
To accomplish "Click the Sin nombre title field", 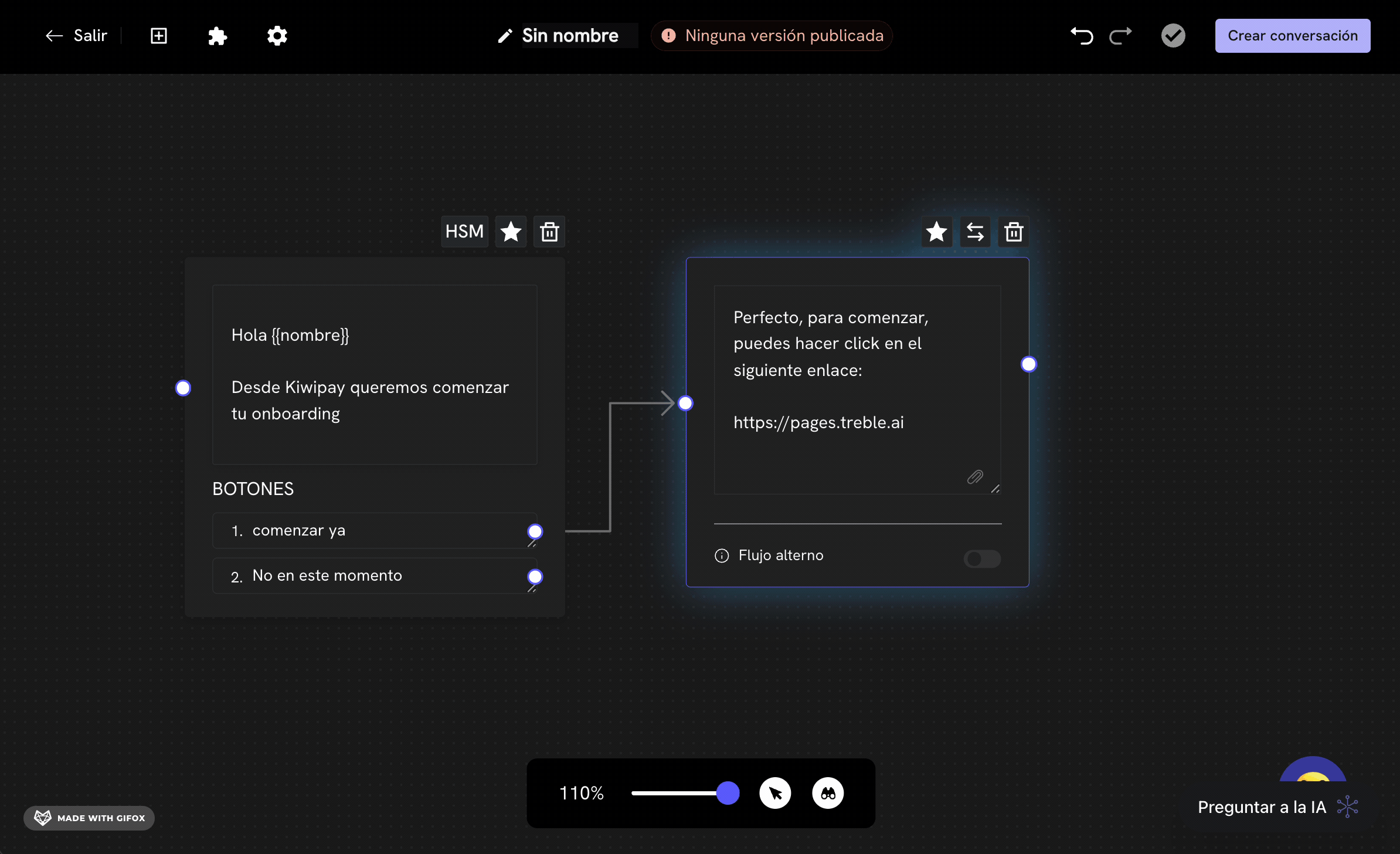I will [x=570, y=36].
